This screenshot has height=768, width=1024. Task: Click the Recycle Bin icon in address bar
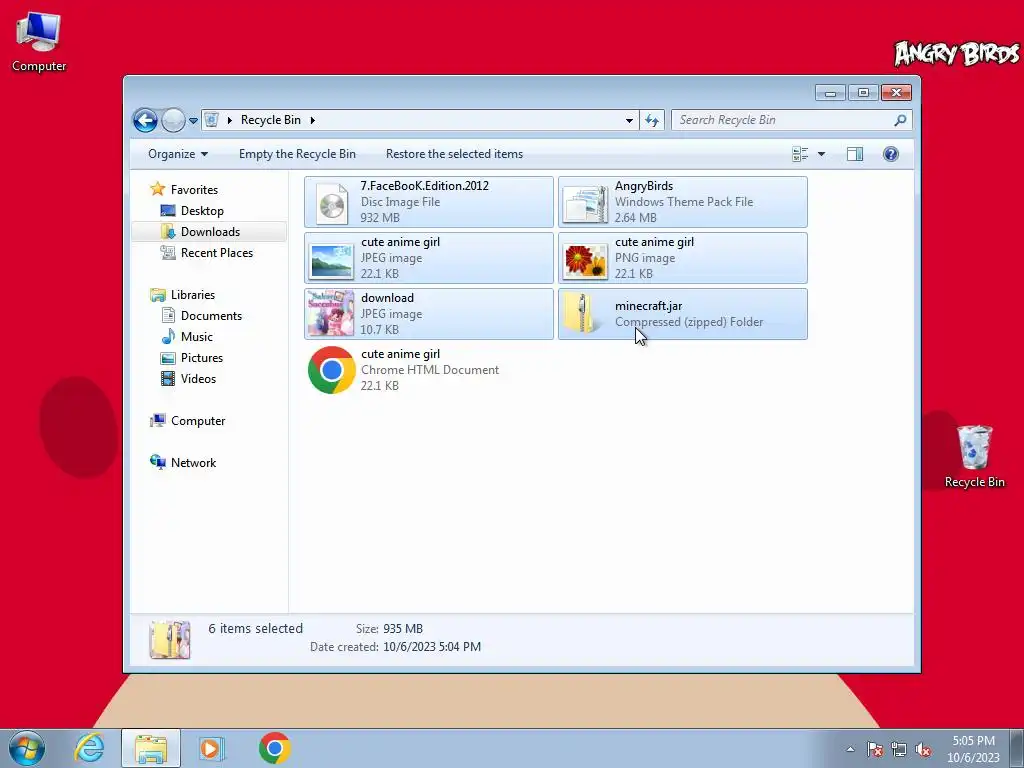pos(211,120)
